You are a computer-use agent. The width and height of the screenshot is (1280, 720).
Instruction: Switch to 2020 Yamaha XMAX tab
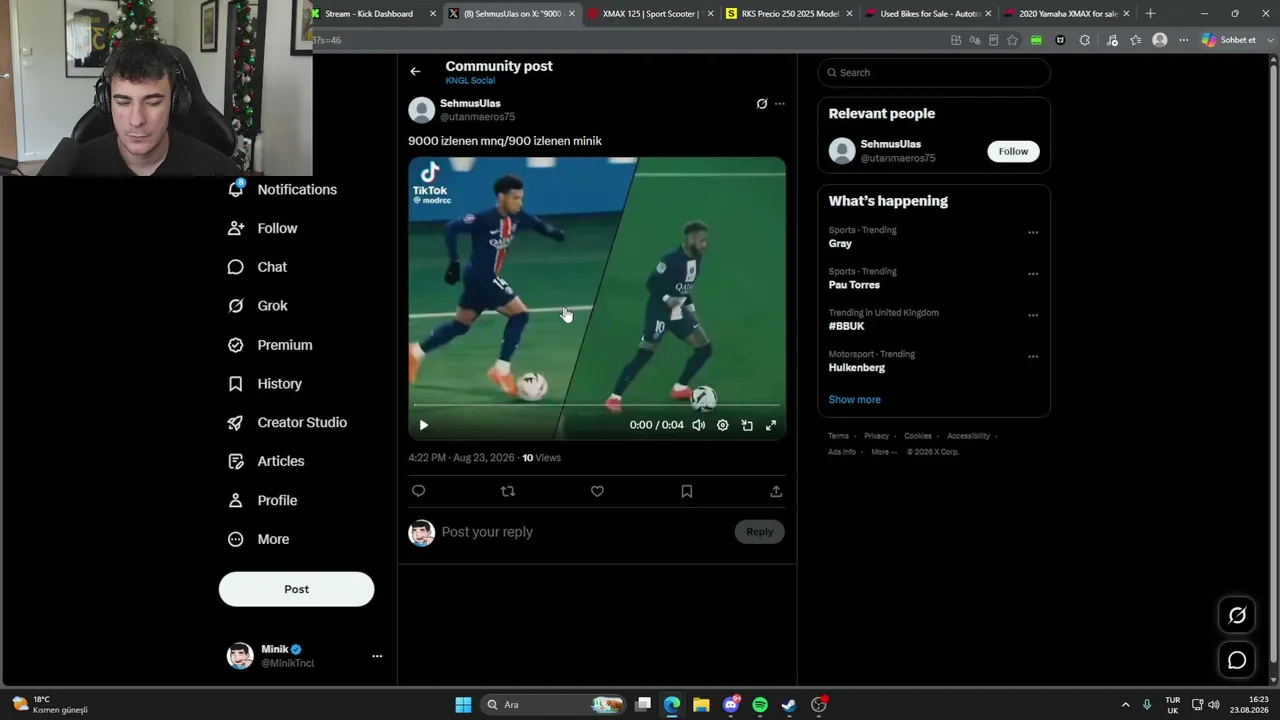click(x=1066, y=14)
